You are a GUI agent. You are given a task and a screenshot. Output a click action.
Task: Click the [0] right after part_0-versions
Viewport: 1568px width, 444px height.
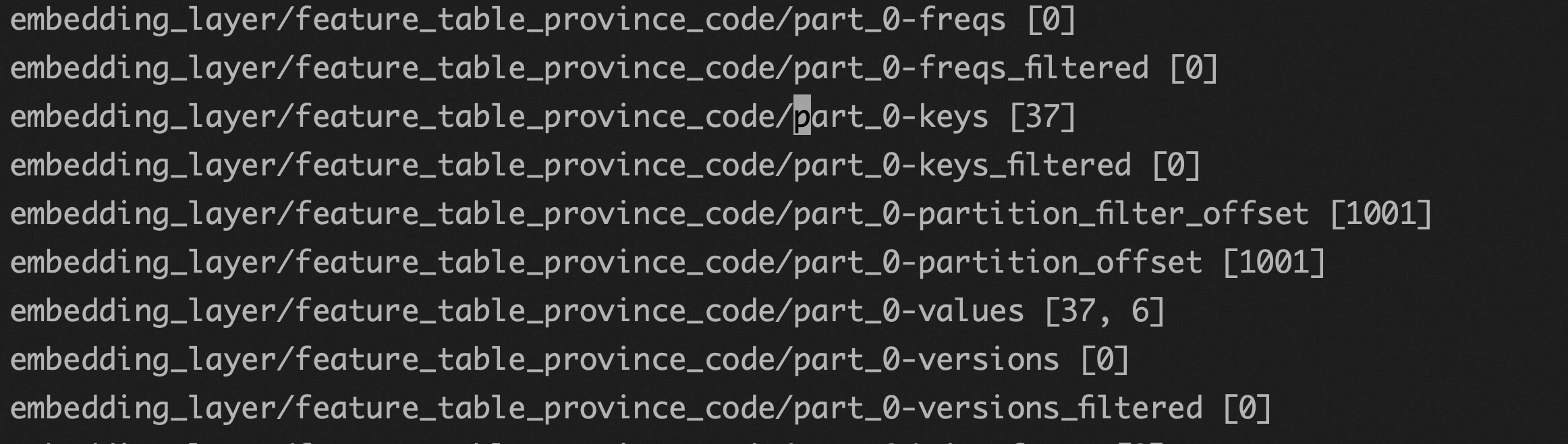point(1104,360)
